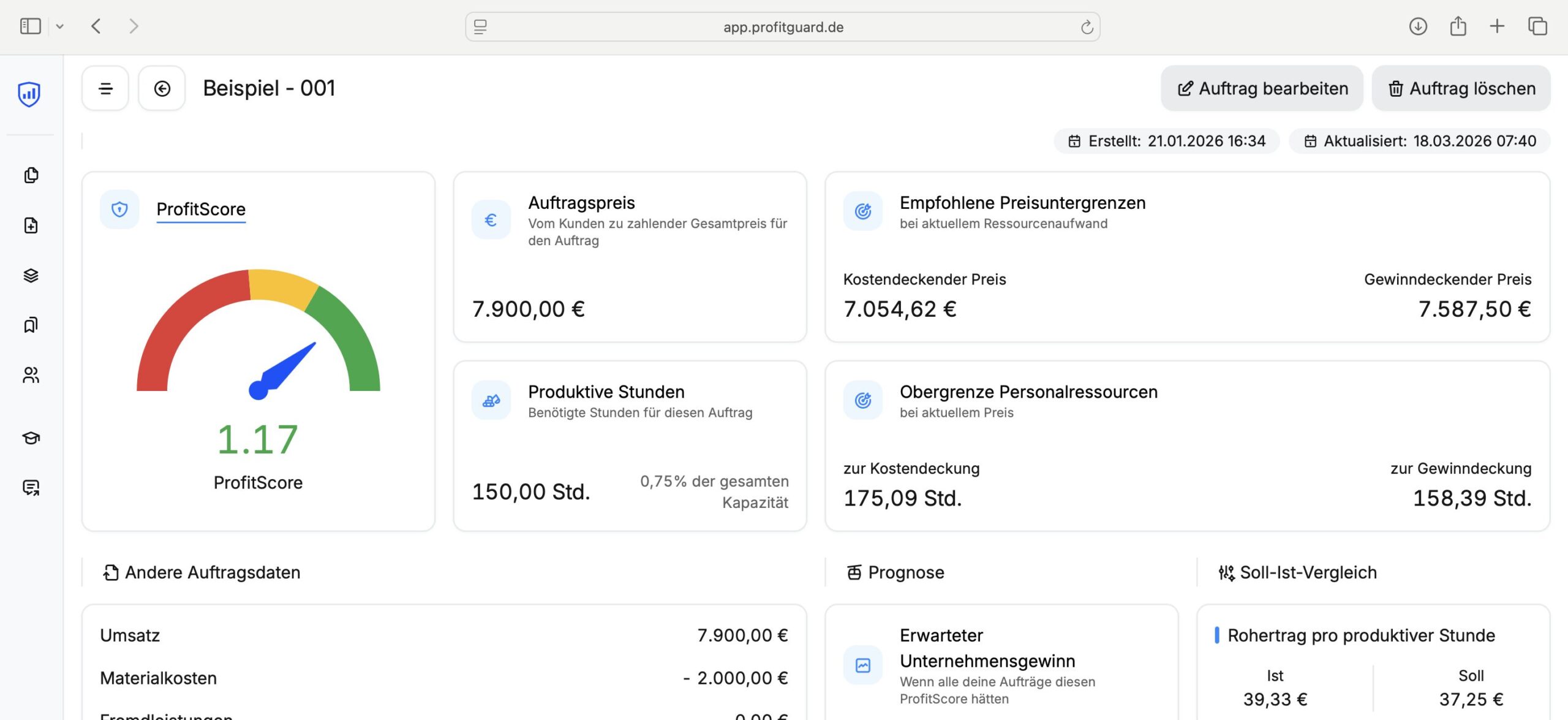Click the graduation cap learning icon
The image size is (1568, 720).
point(31,438)
